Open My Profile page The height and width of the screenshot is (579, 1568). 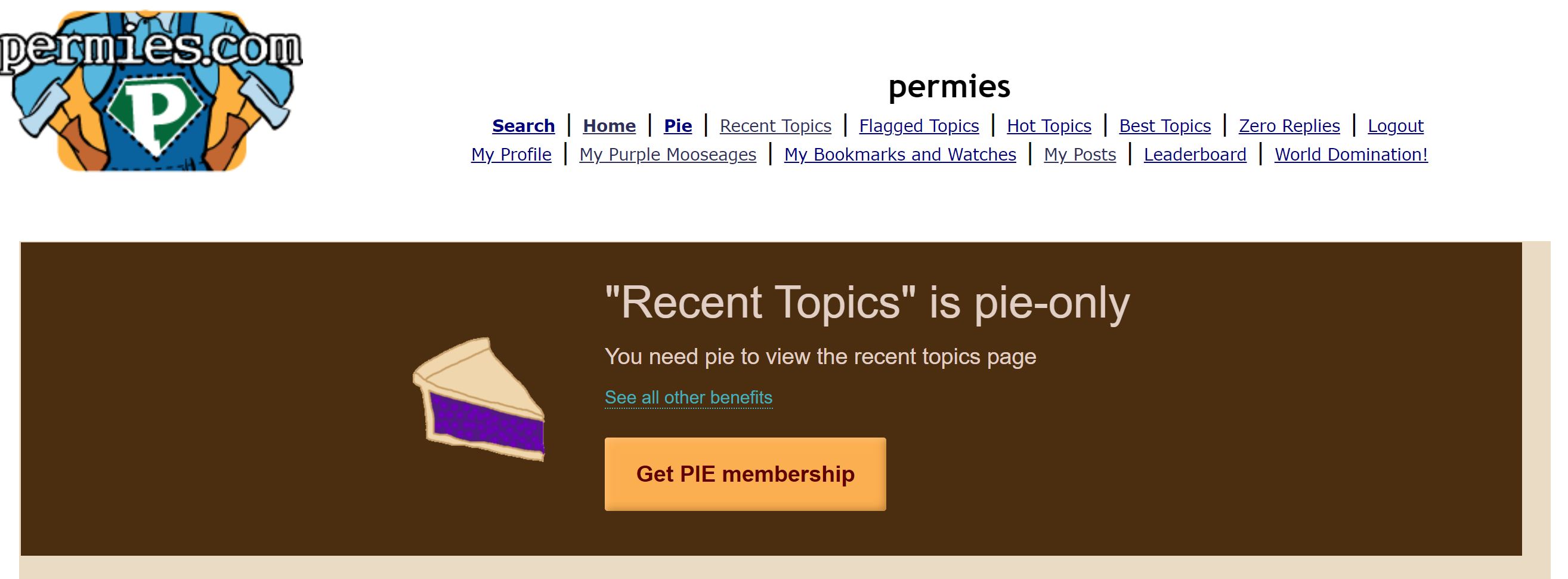[511, 155]
